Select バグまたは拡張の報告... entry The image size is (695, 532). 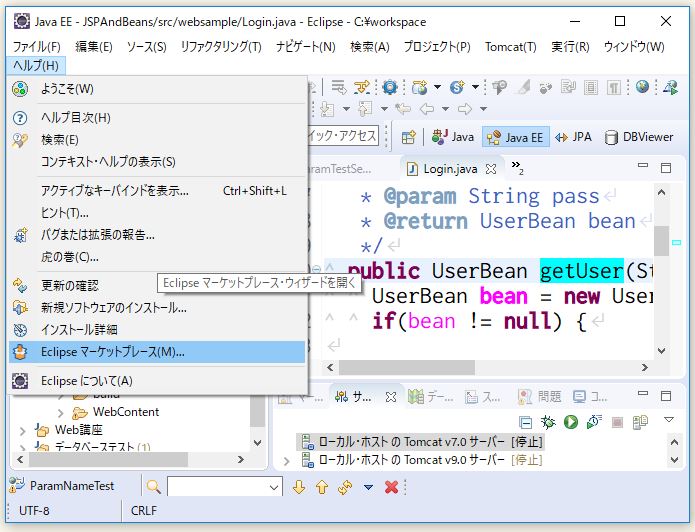157,235
